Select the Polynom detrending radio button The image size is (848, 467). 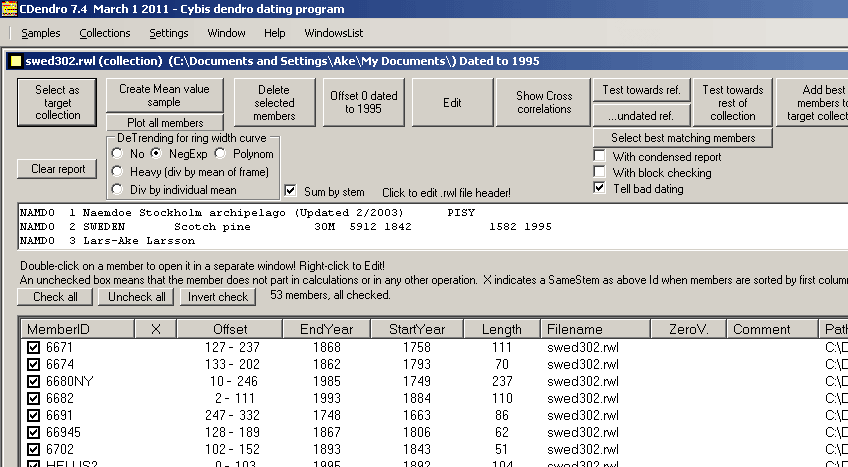(x=220, y=154)
